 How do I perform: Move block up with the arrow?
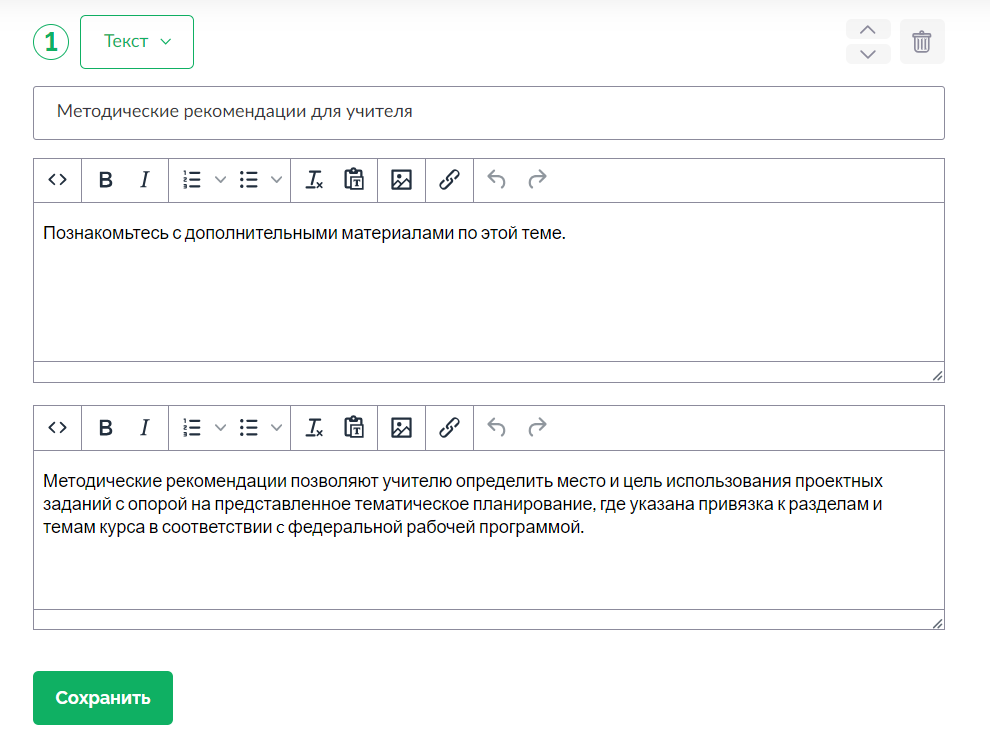868,30
